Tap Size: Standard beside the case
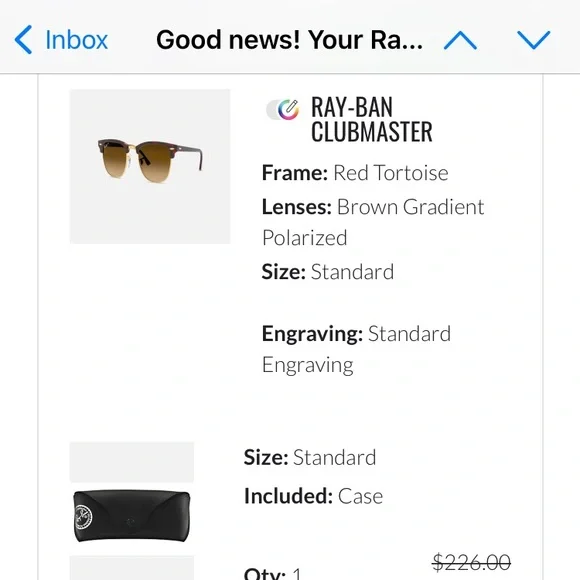Screen dimensions: 580x580 pos(310,458)
